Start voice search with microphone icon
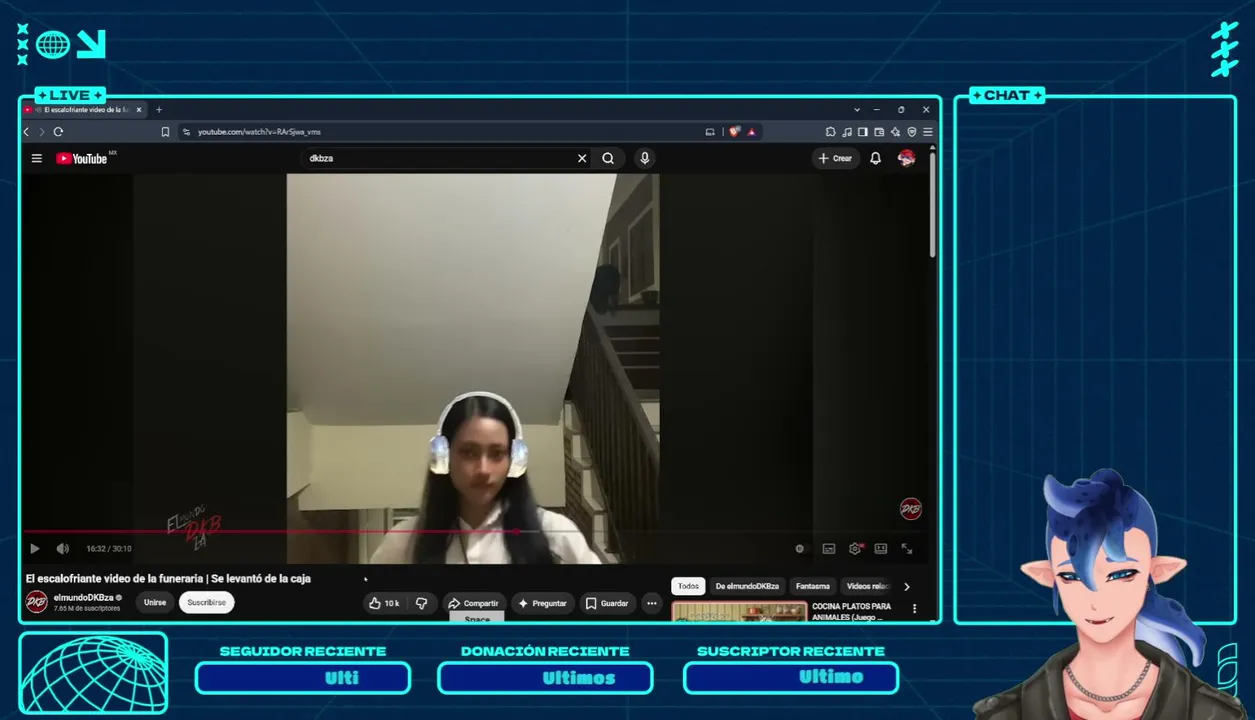 (x=645, y=158)
